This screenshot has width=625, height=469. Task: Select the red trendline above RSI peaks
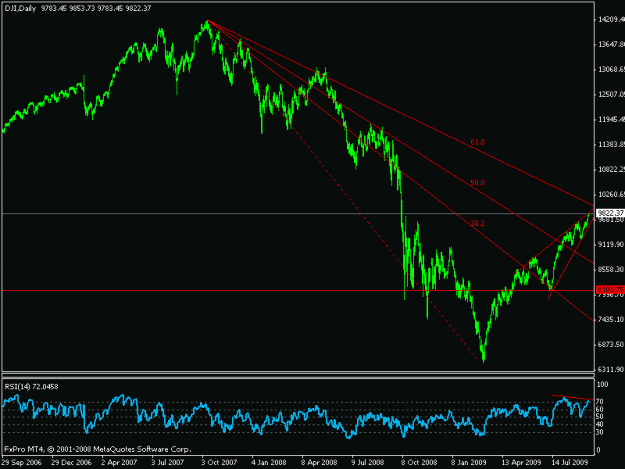click(573, 397)
